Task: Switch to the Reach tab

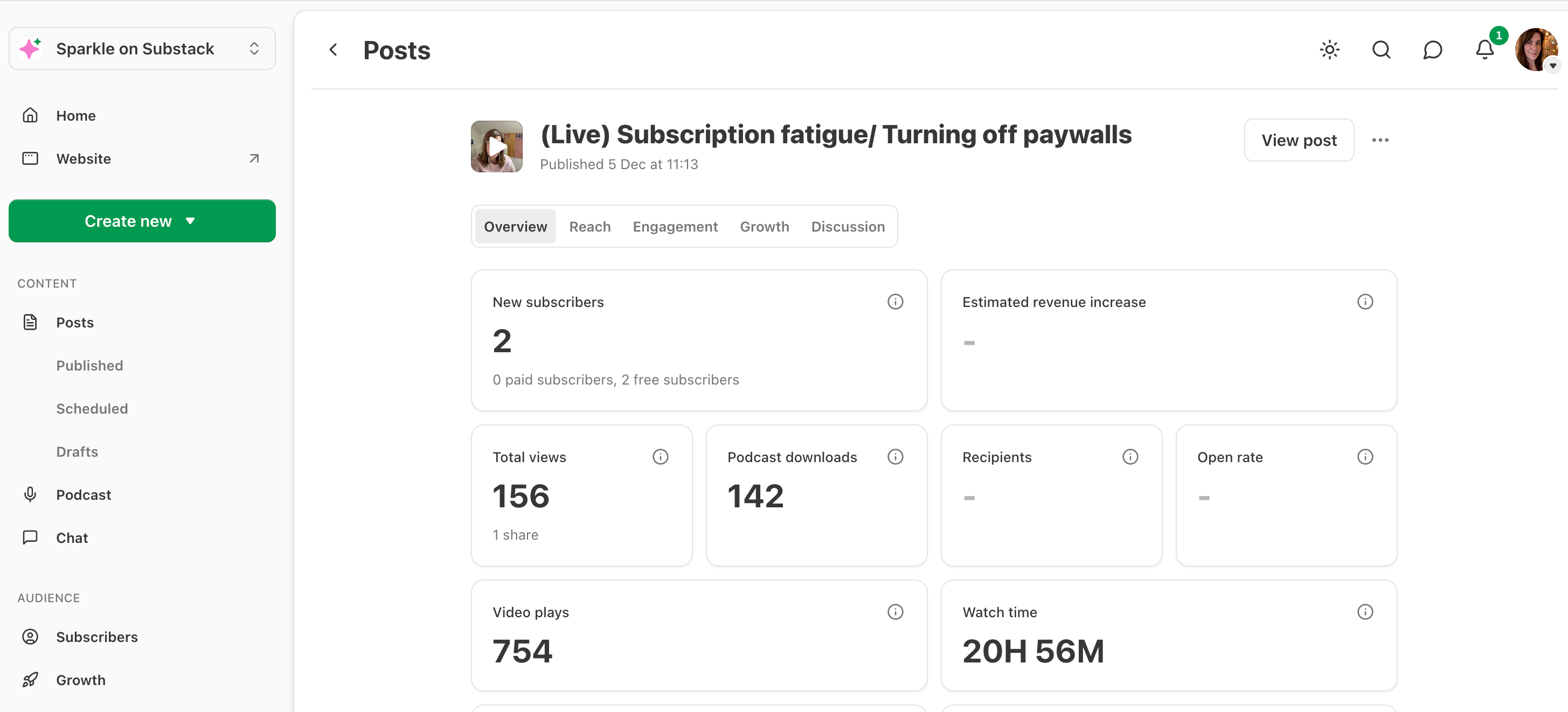Action: tap(589, 226)
